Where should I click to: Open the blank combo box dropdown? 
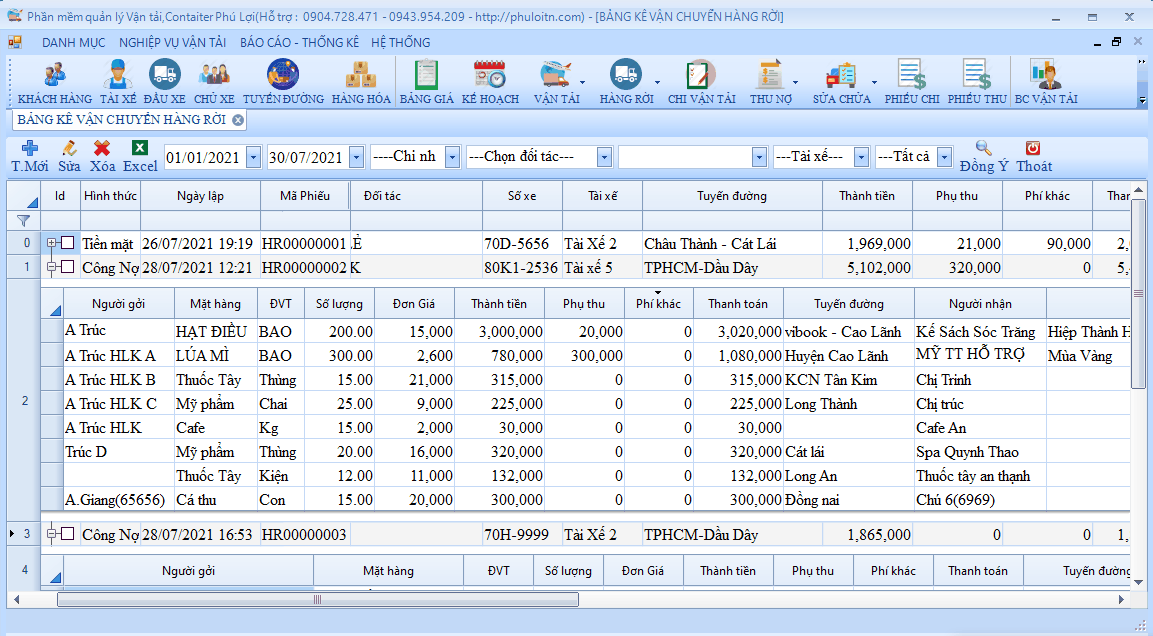[x=760, y=157]
